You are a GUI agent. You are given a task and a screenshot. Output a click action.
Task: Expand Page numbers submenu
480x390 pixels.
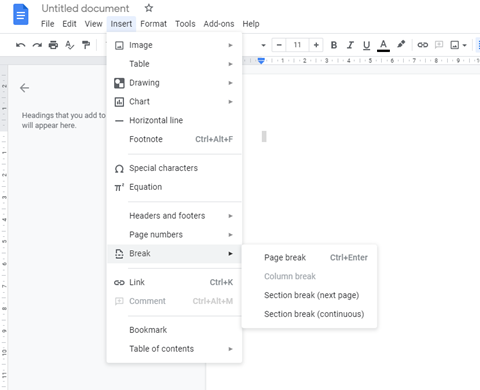174,235
